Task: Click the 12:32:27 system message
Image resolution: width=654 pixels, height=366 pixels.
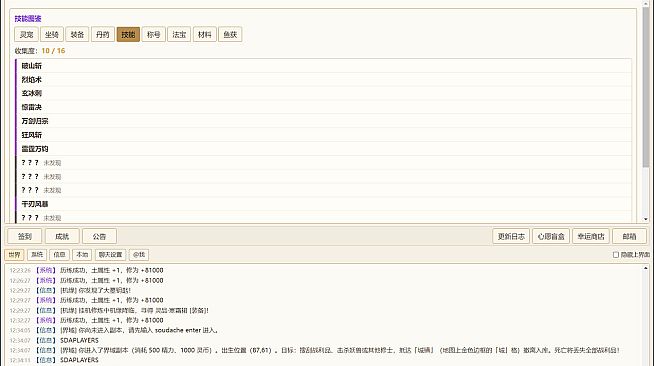Action: point(86,320)
